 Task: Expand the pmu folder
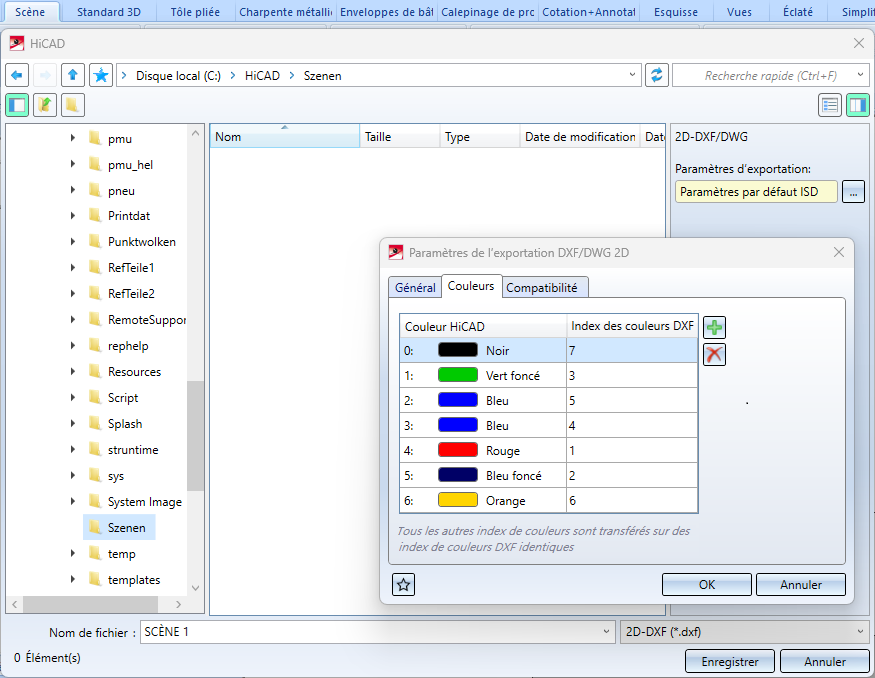click(73, 138)
